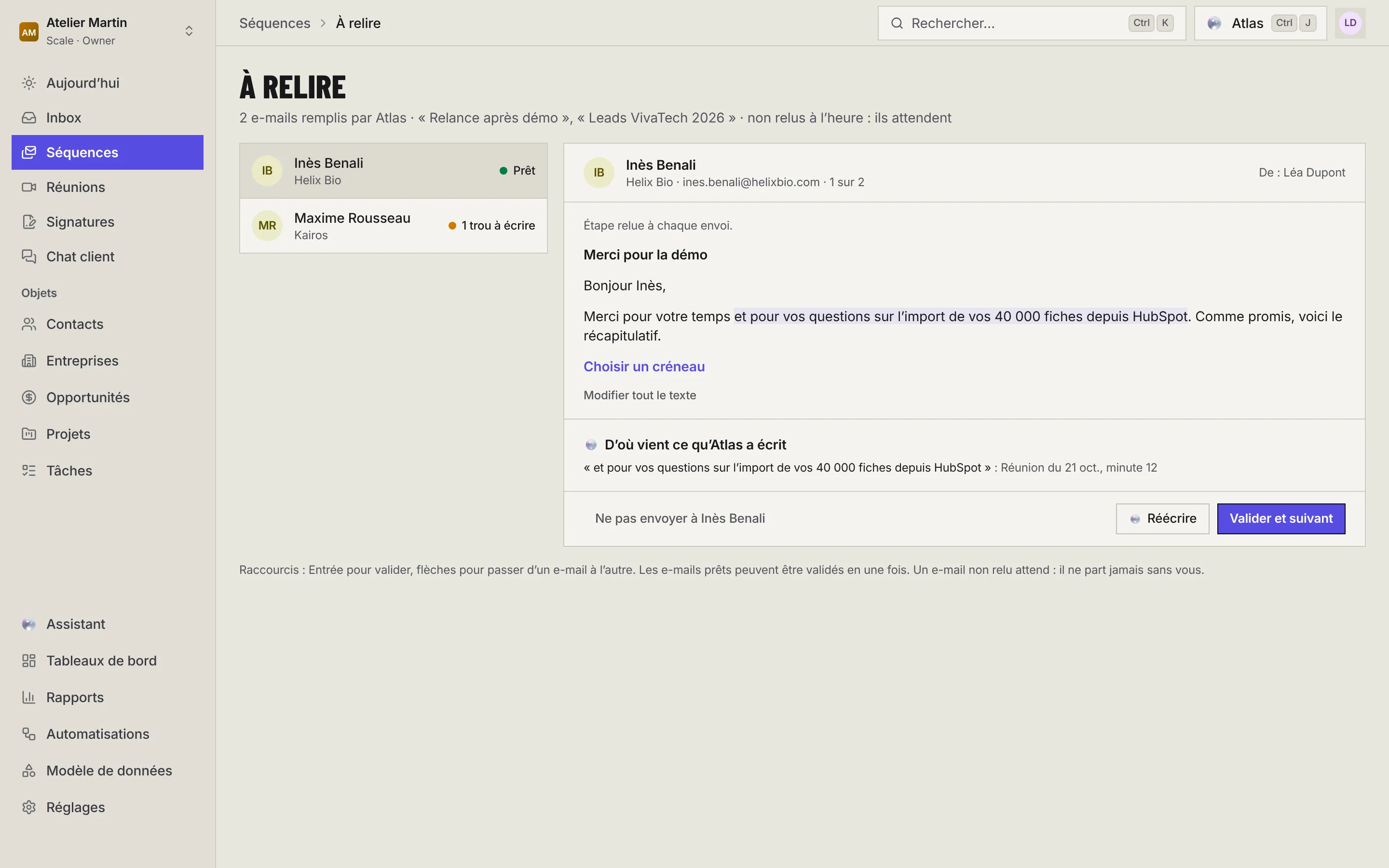Open the LD user avatar menu
This screenshot has width=1389, height=868.
(x=1350, y=23)
